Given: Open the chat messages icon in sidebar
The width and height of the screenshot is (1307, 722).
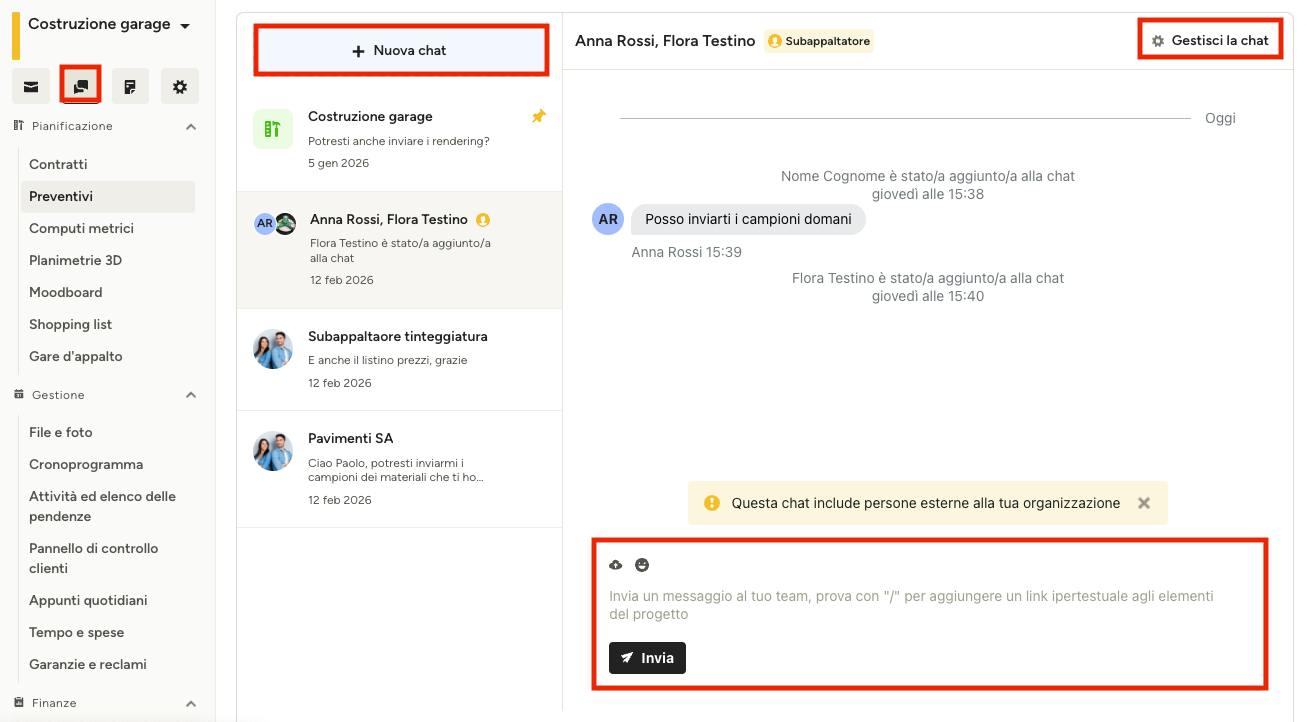Looking at the screenshot, I should 81,86.
